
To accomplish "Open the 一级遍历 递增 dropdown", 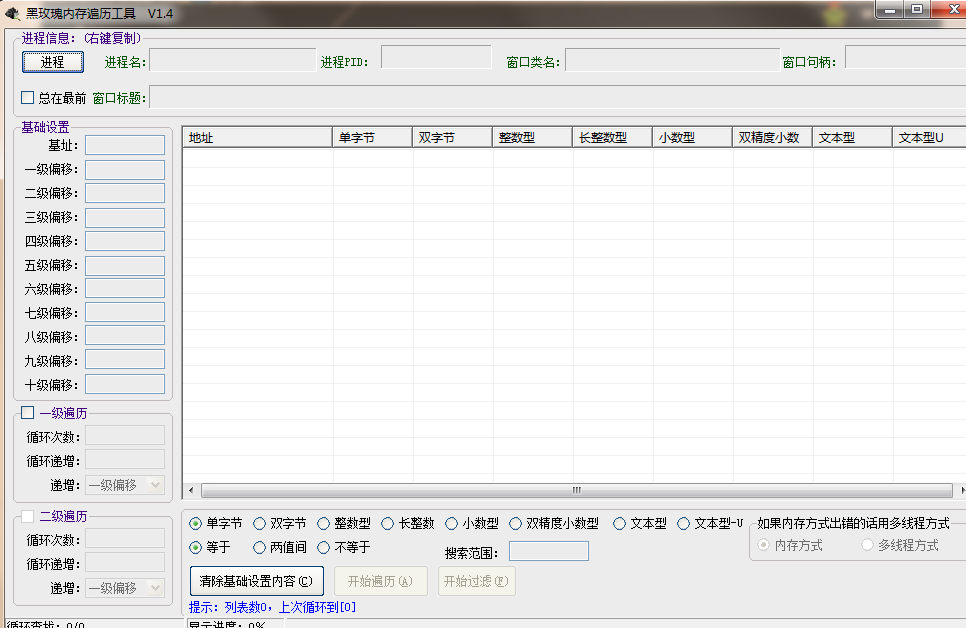I will click(125, 485).
